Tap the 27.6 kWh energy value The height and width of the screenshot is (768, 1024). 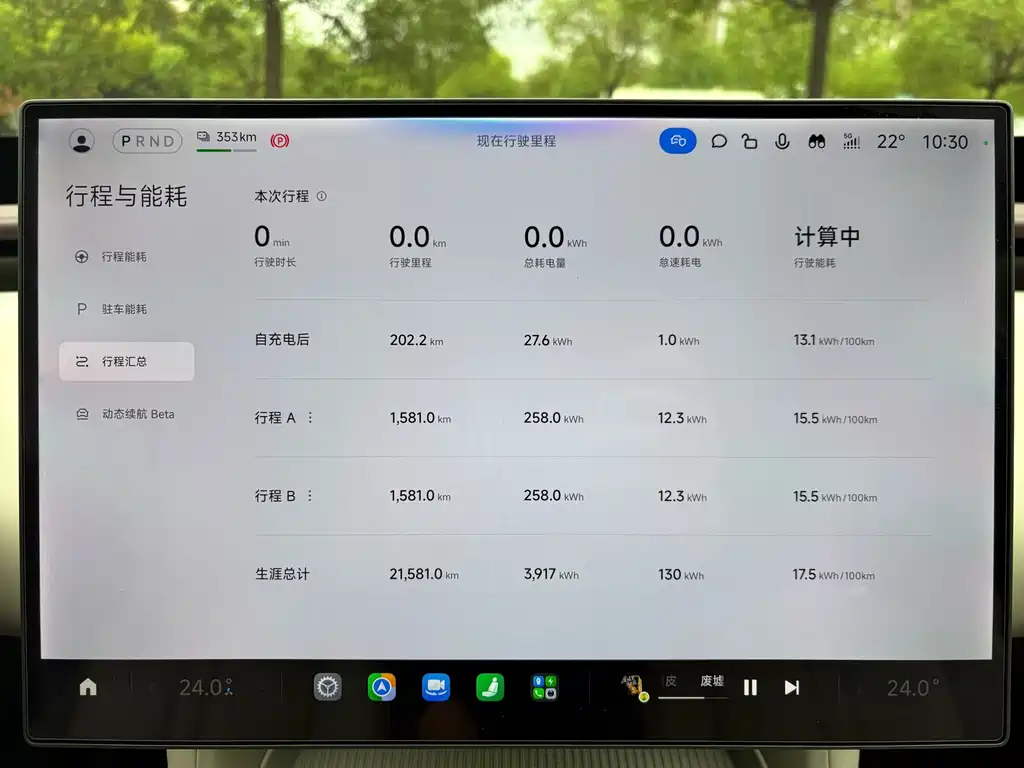pyautogui.click(x=548, y=340)
